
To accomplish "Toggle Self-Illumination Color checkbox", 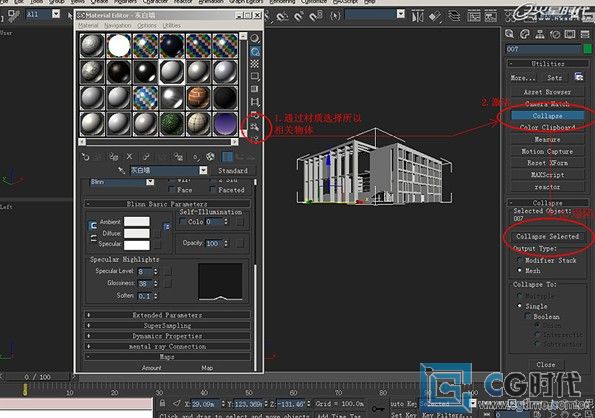I will (183, 221).
